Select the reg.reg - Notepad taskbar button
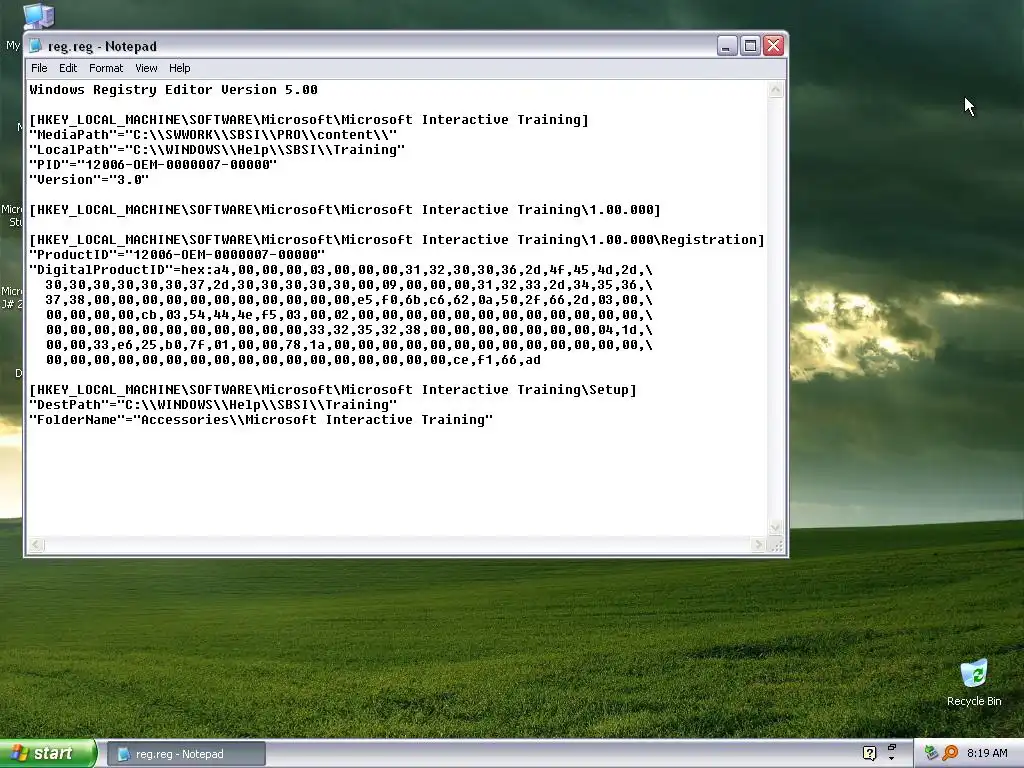The height and width of the screenshot is (768, 1024). click(186, 754)
